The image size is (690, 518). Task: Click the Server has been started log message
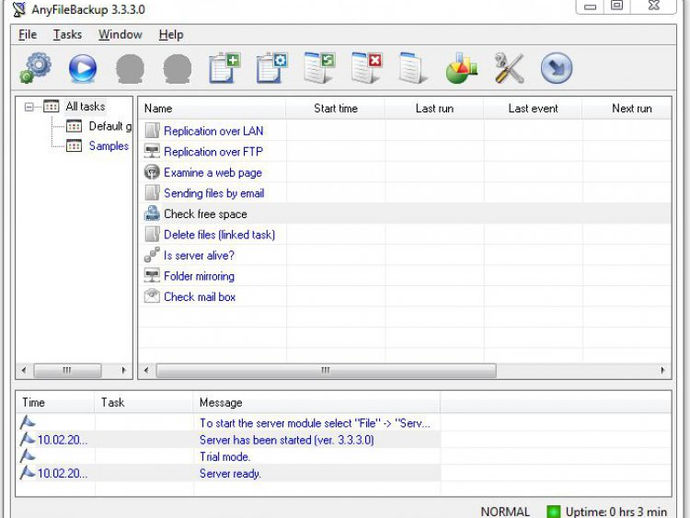click(286, 440)
